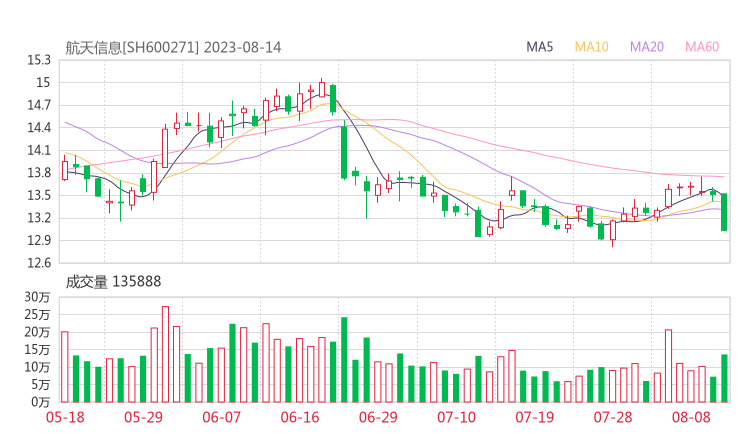Click the MA5 legend label
Image resolution: width=740 pixels, height=440 pixels.
(x=539, y=47)
